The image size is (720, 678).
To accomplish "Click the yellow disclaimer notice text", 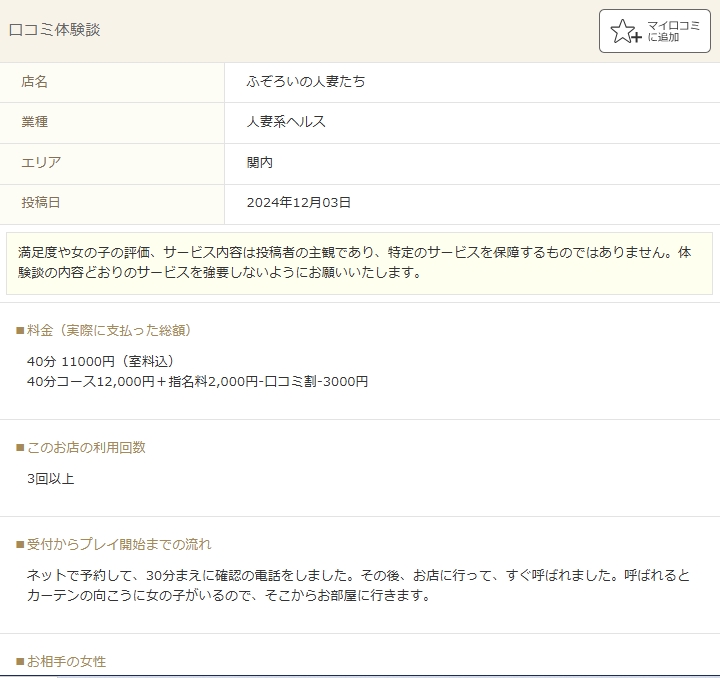I will (x=359, y=263).
